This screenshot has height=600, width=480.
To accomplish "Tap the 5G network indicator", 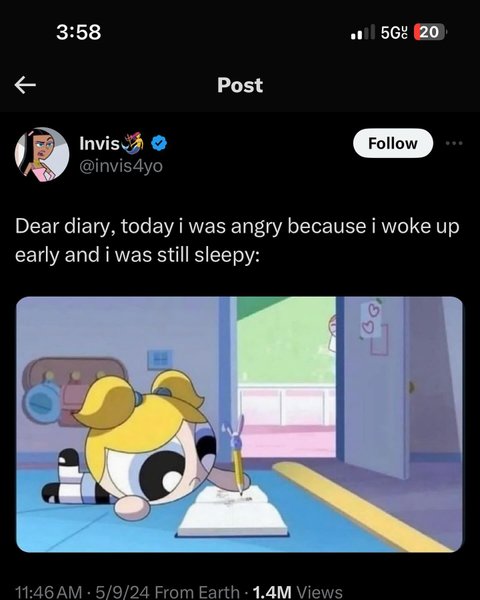I will 395,33.
